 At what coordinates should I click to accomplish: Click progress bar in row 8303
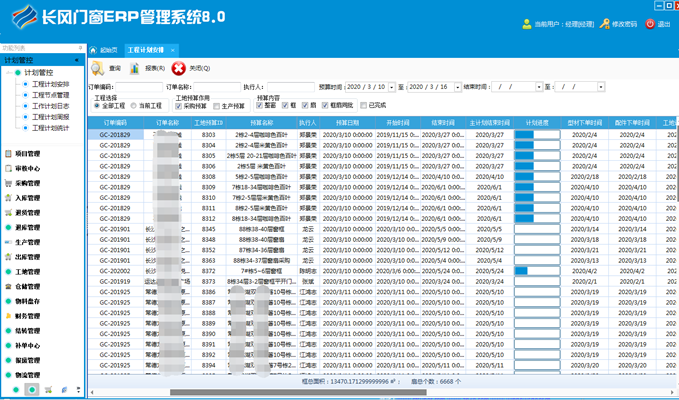(537, 135)
